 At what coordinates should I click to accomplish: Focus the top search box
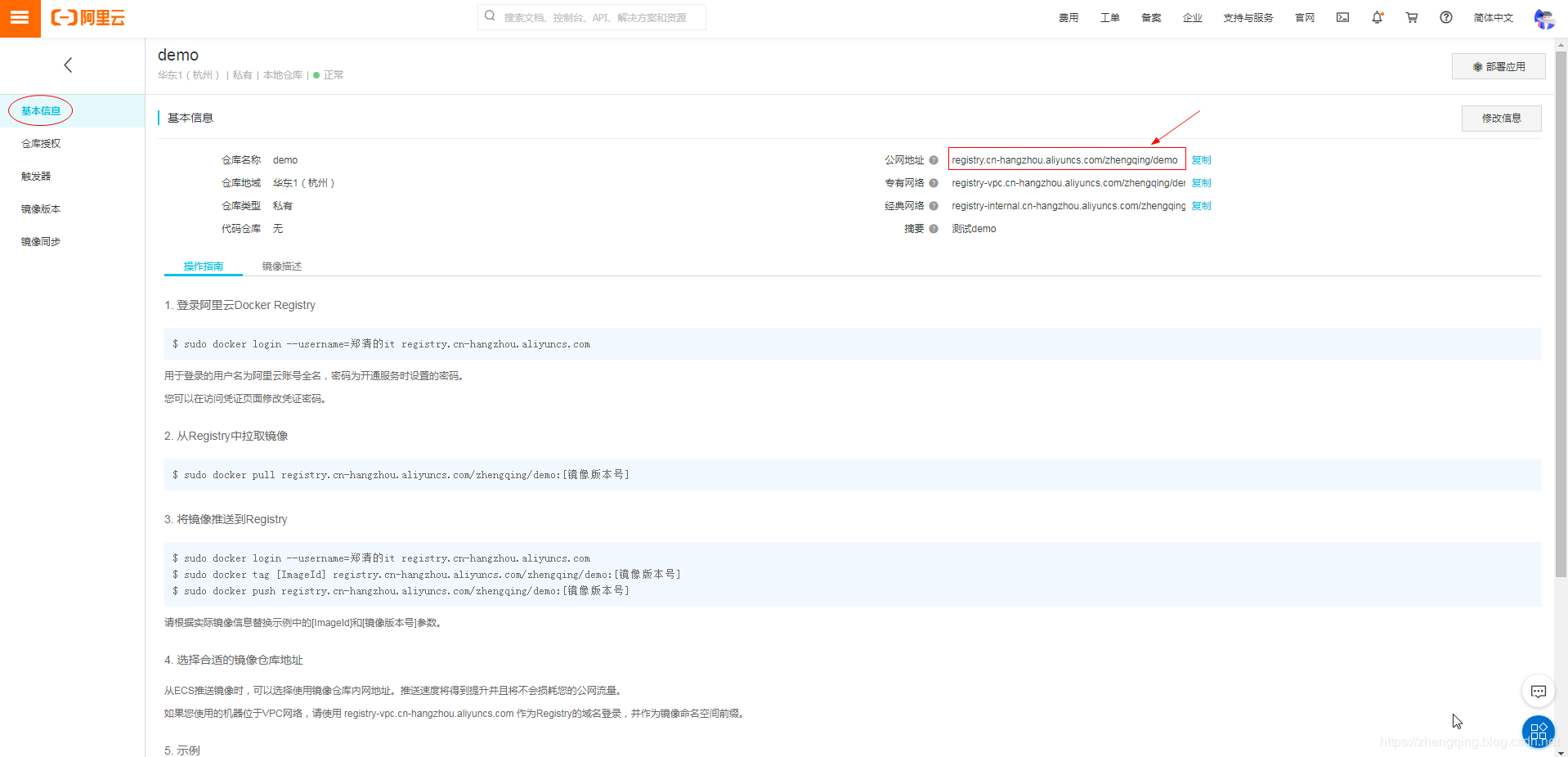point(592,17)
